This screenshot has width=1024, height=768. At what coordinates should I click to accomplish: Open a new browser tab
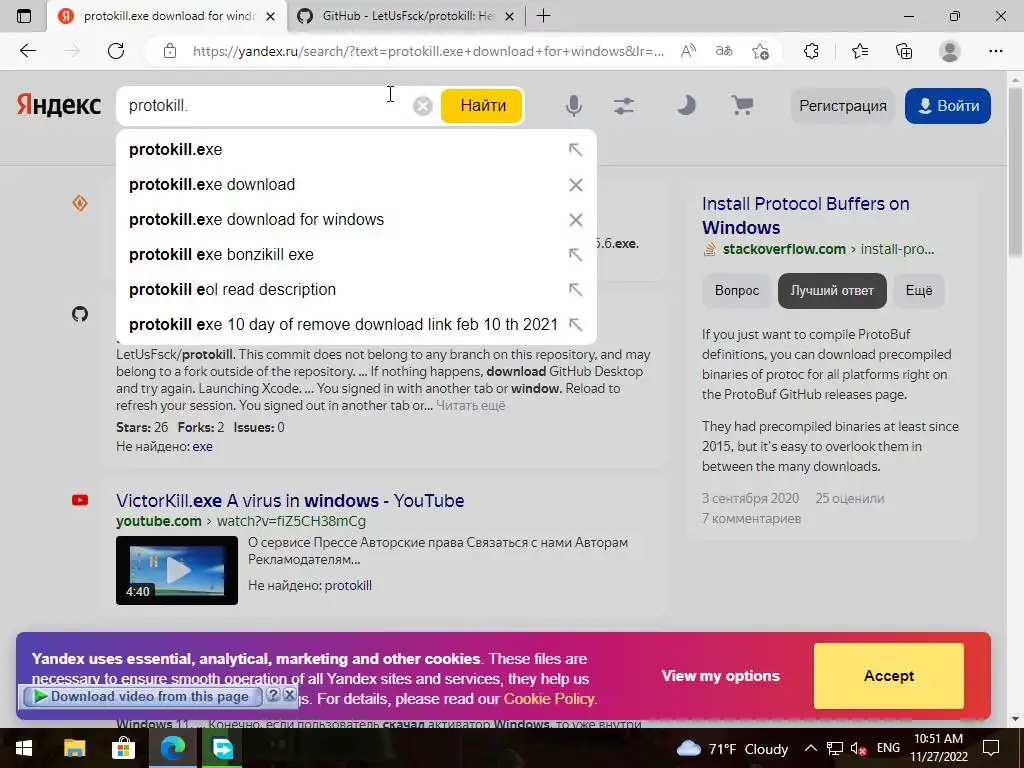pos(543,16)
